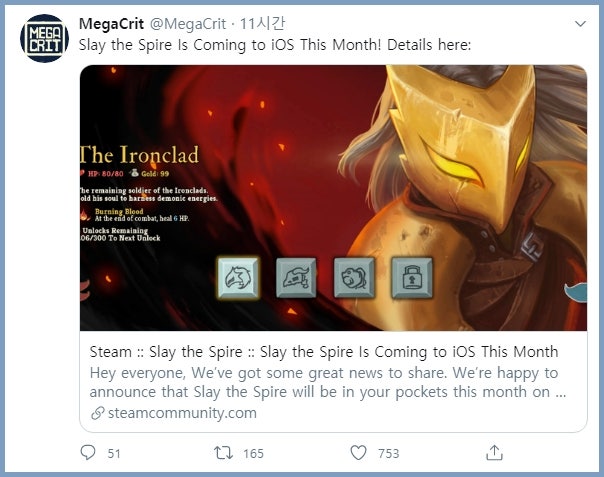Expand the tweet options chevron

click(580, 24)
